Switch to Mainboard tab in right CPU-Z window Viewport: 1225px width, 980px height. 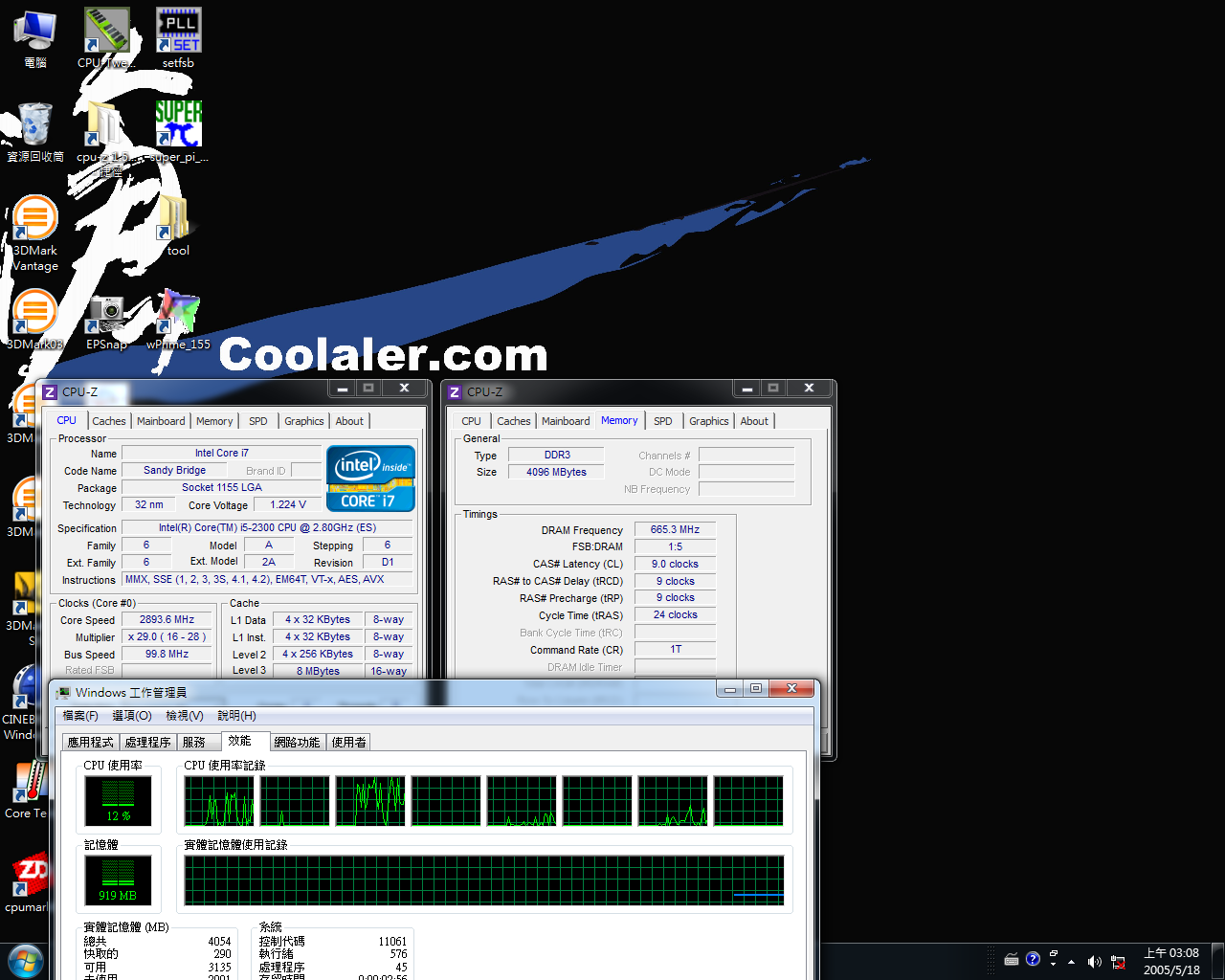point(566,421)
